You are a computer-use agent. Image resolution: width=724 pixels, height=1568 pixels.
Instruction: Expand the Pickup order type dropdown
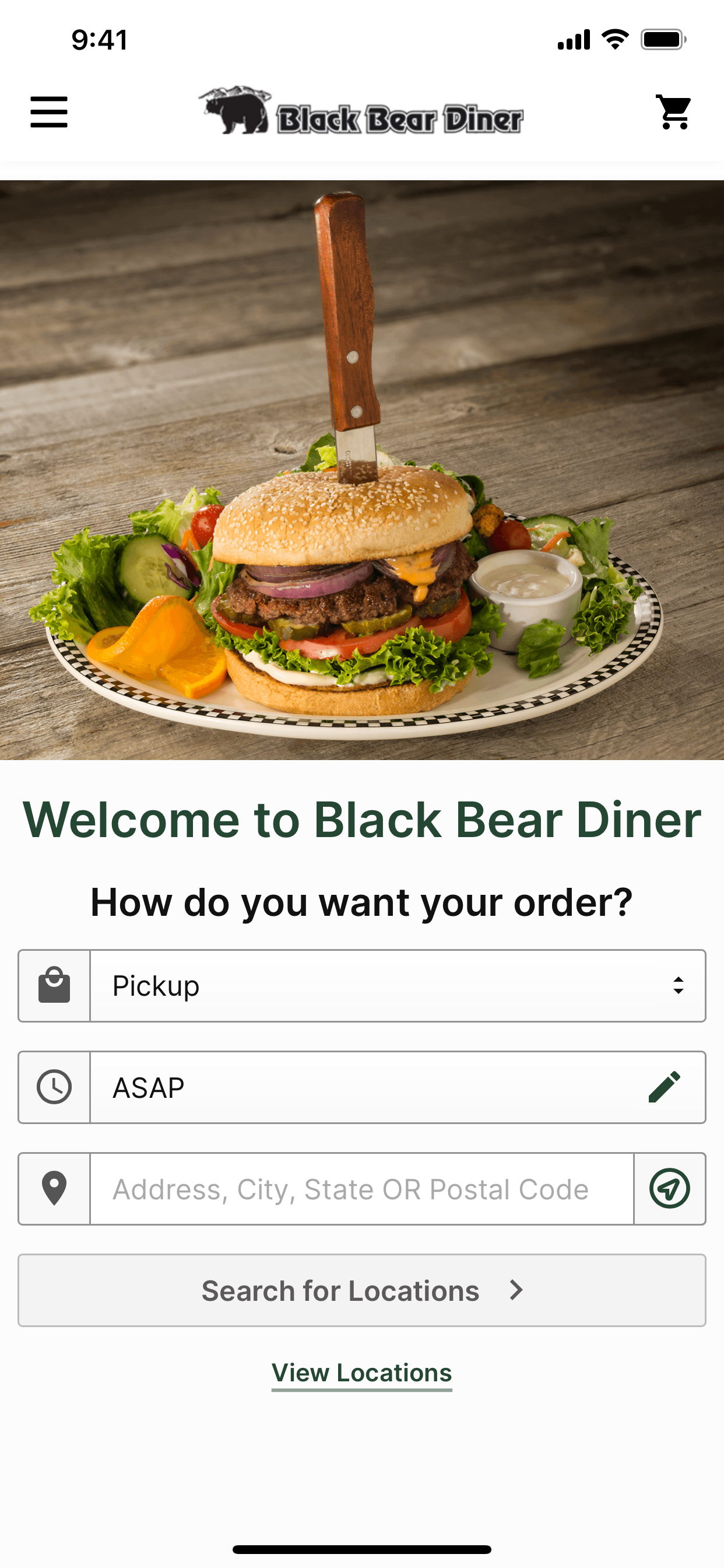398,985
